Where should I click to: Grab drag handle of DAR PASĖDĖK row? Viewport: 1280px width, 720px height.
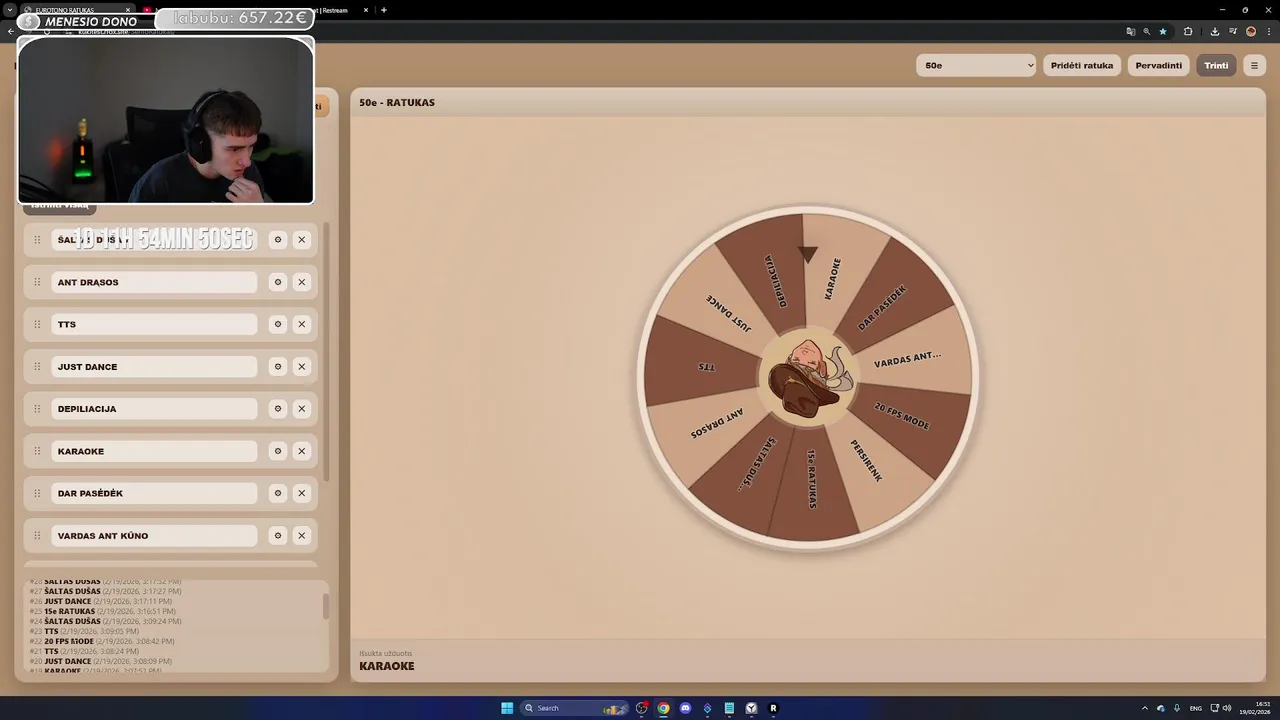(x=37, y=493)
